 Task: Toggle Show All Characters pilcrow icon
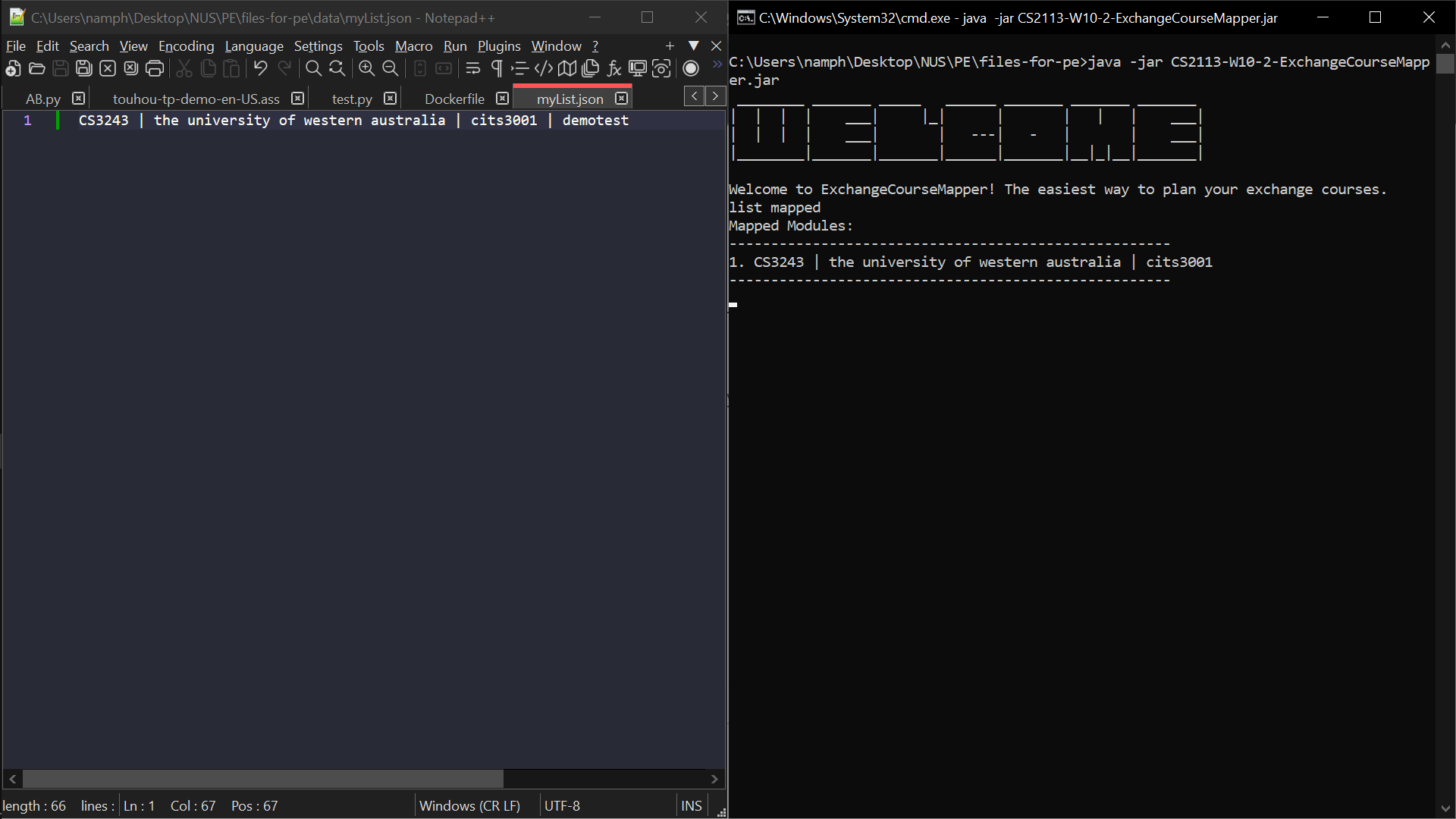[497, 69]
